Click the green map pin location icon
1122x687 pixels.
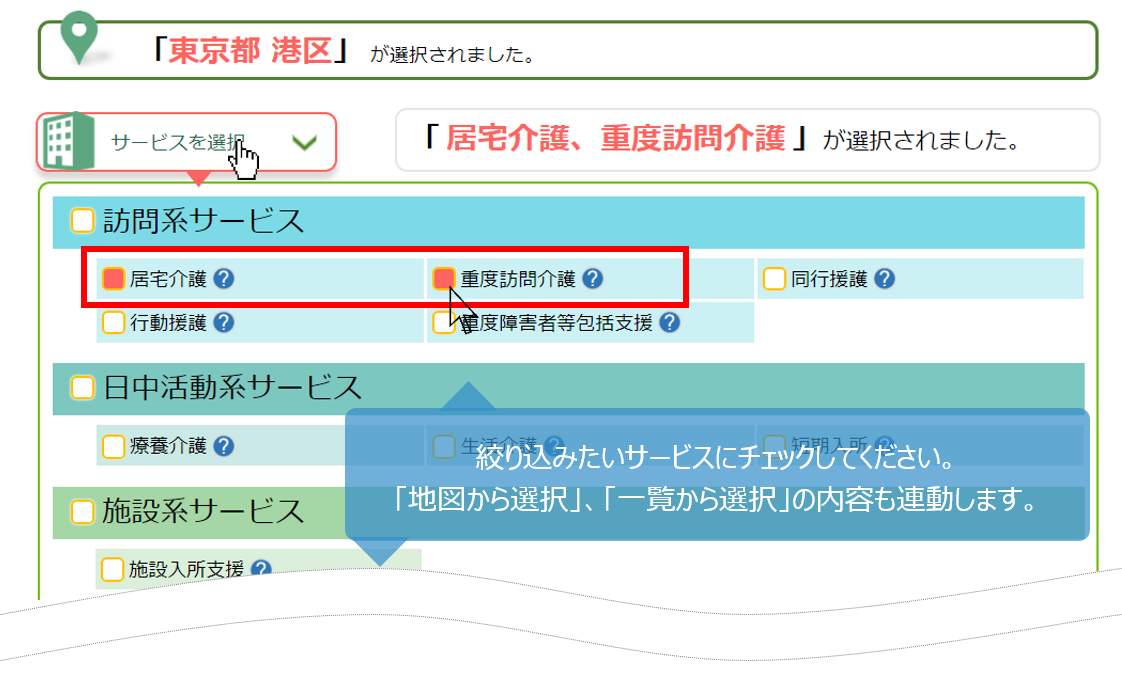click(79, 37)
